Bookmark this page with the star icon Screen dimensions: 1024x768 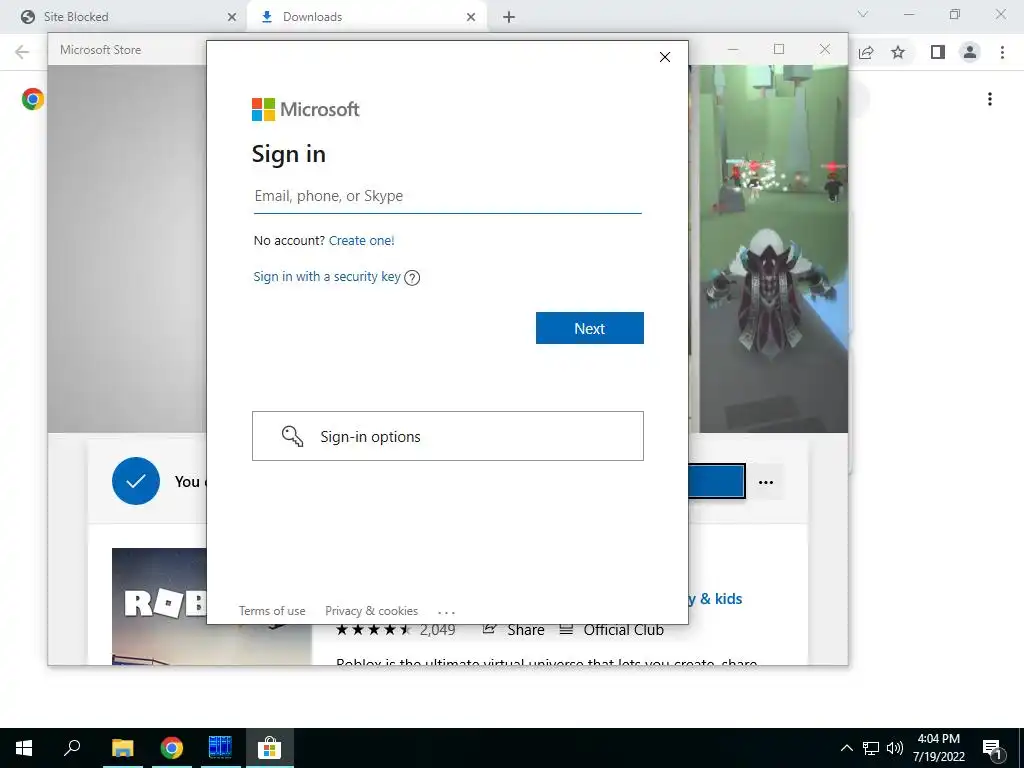click(898, 52)
